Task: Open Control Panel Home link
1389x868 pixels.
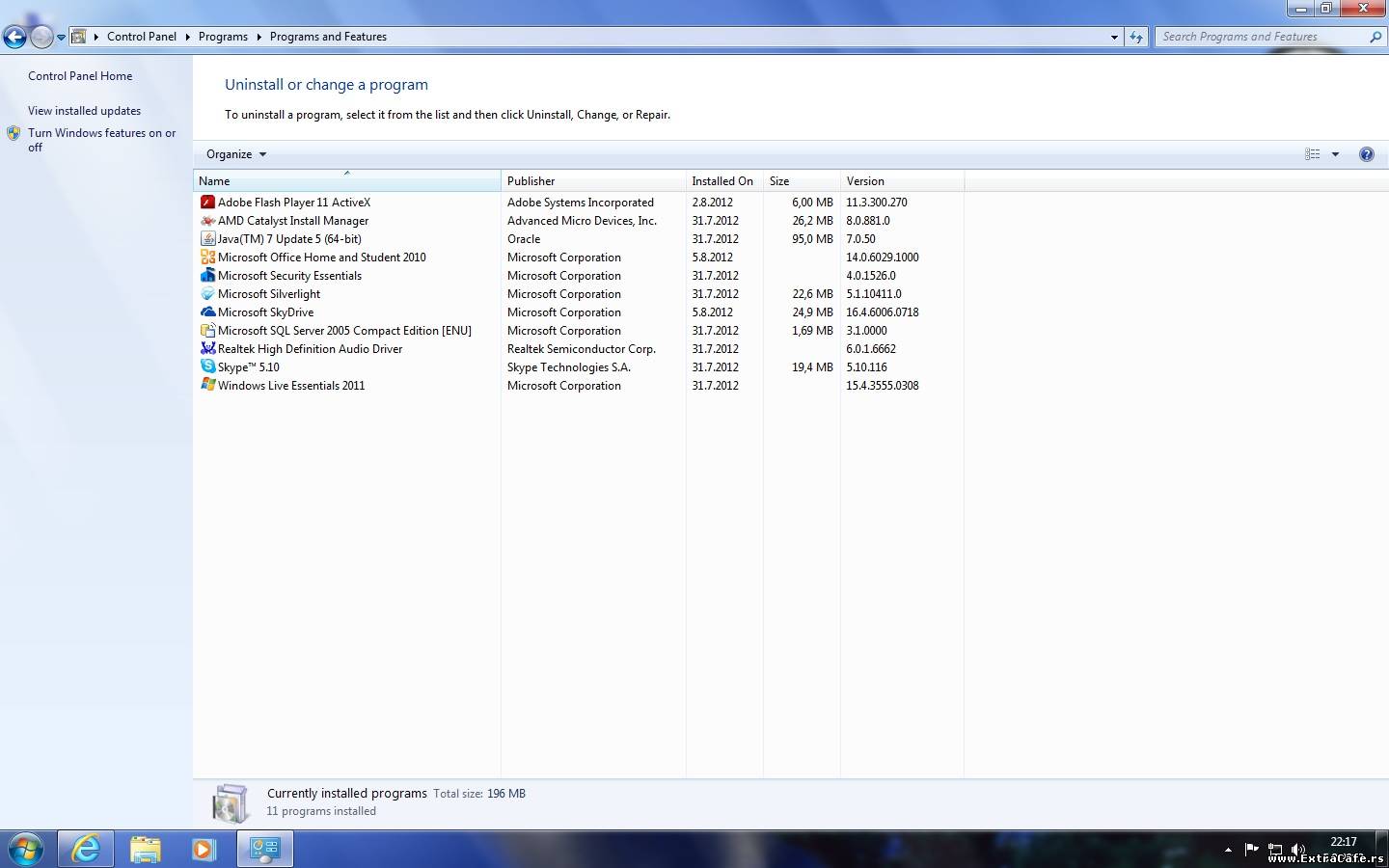Action: pyautogui.click(x=80, y=76)
